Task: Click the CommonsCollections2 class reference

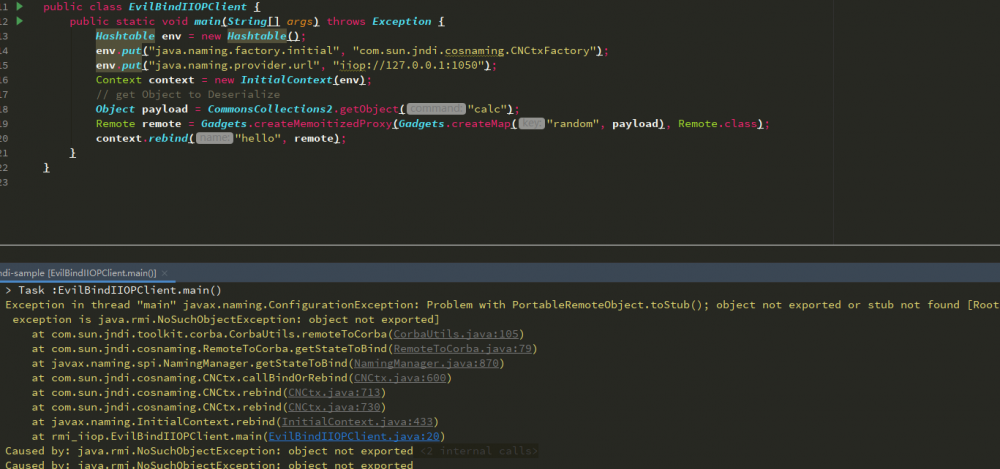Action: (270, 109)
